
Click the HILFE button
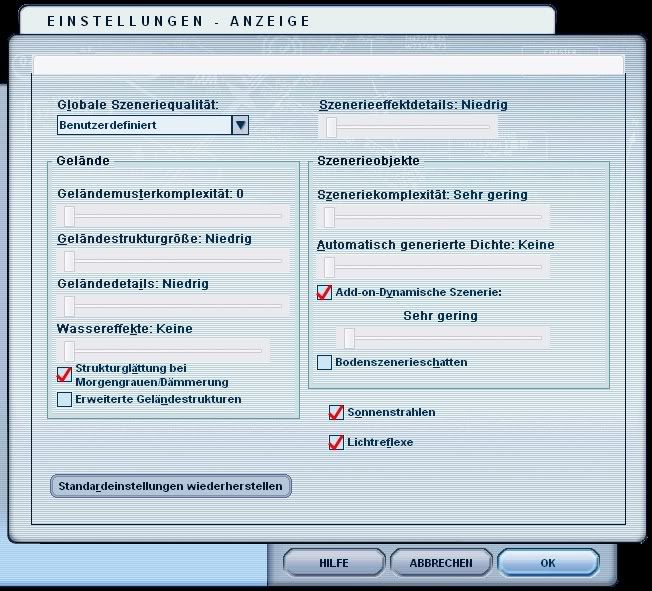(x=334, y=563)
